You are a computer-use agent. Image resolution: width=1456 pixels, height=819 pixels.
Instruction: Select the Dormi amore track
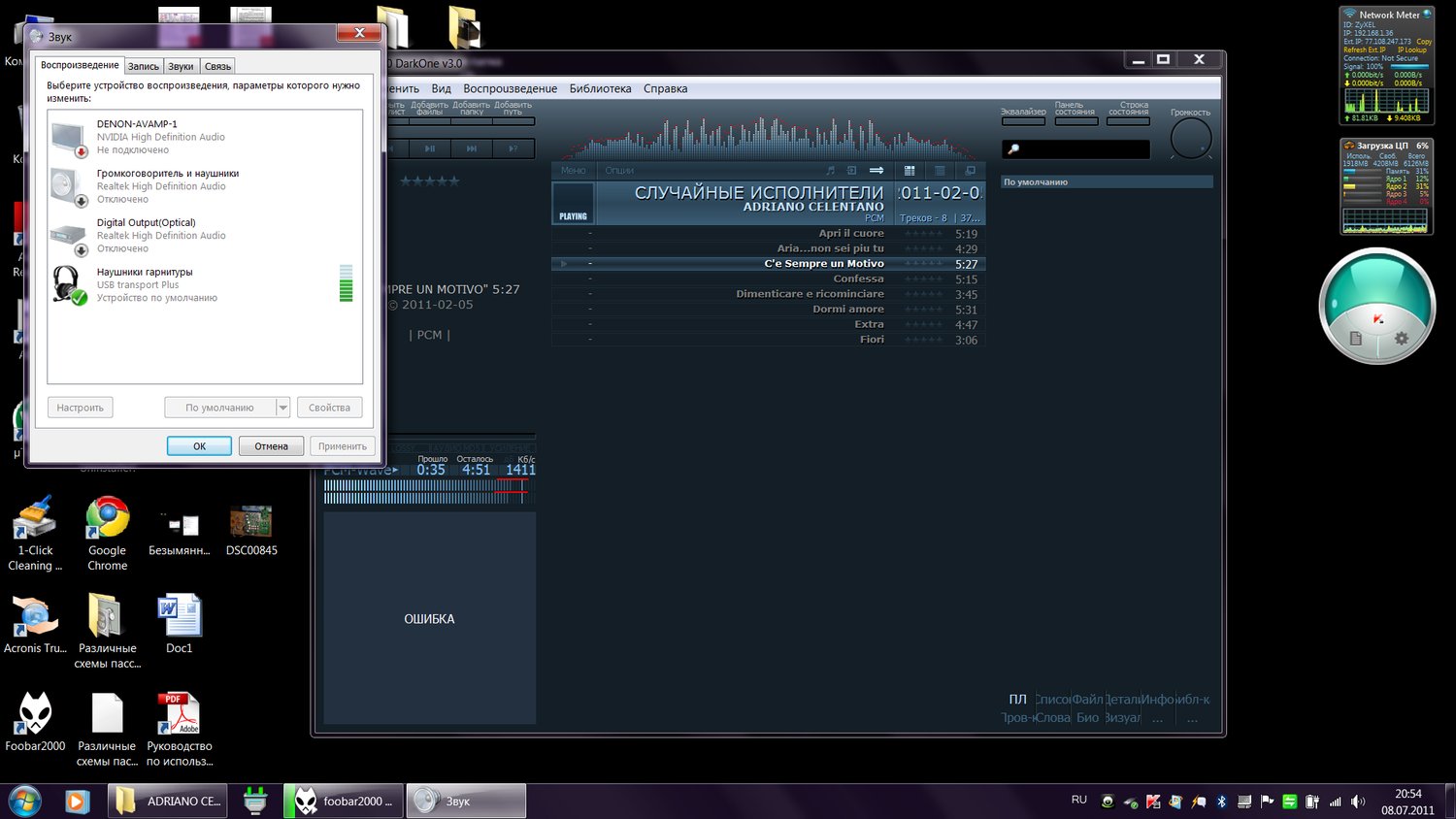coord(768,310)
